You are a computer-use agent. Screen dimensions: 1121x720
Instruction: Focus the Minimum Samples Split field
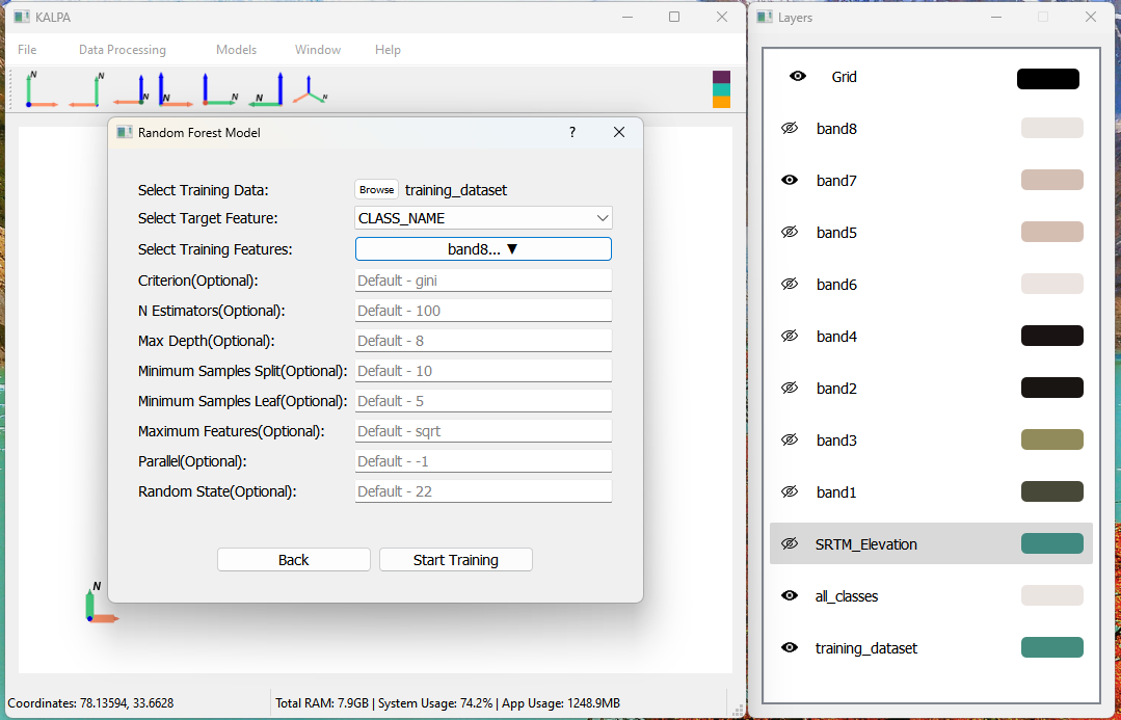[x=483, y=370]
